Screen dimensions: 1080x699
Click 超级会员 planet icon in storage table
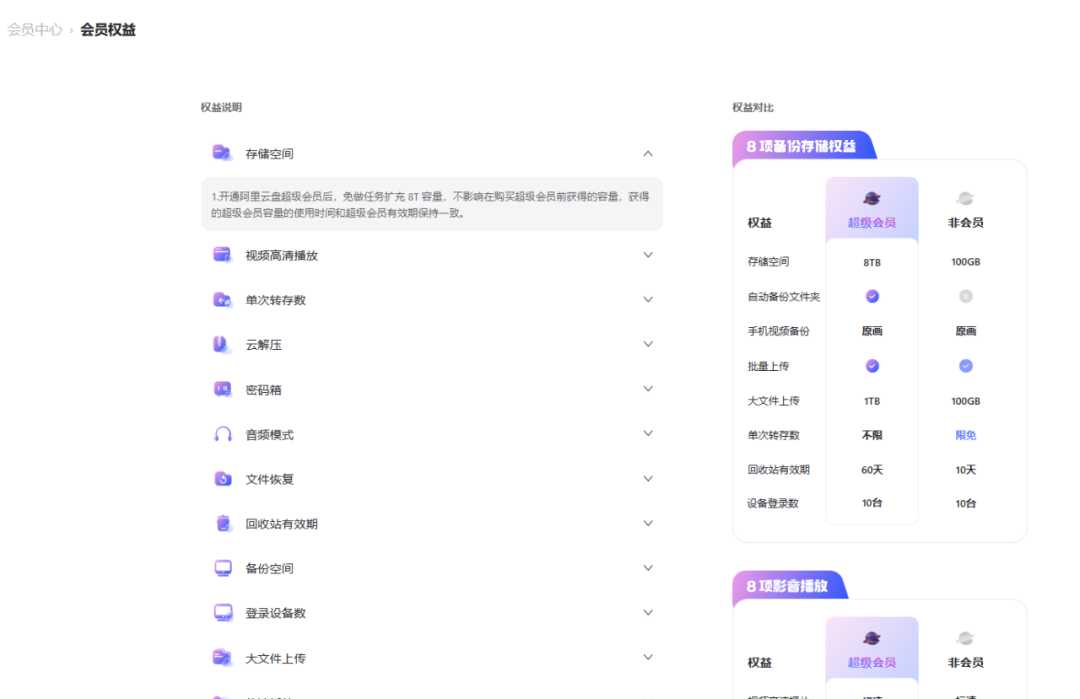(x=871, y=198)
